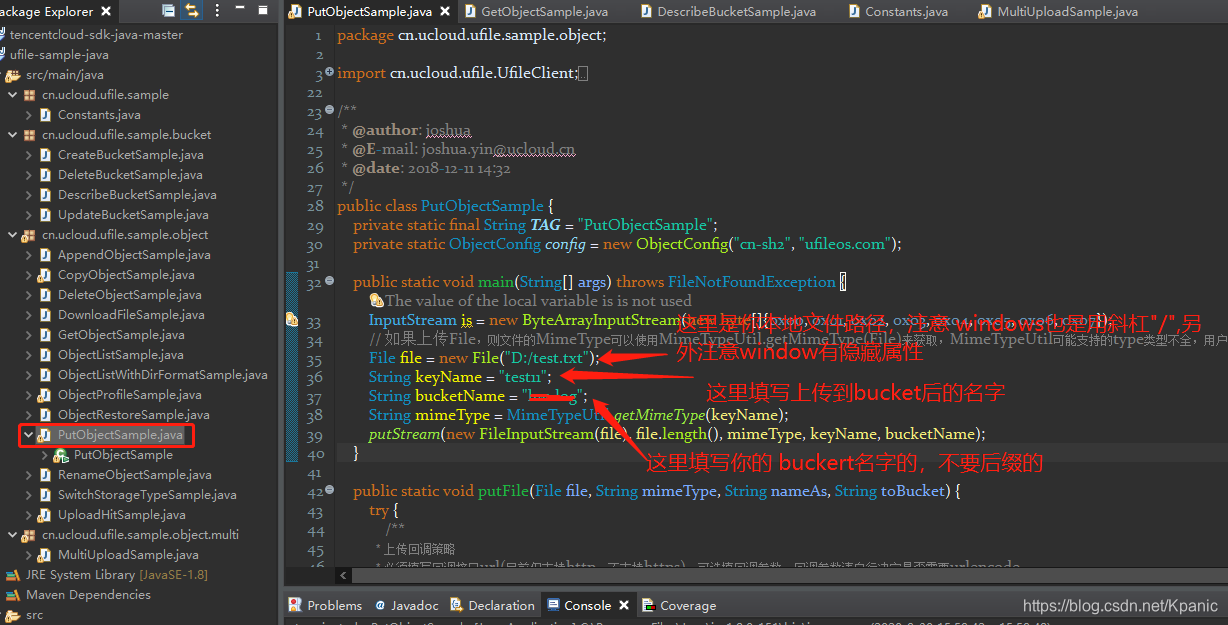Screen dimensions: 1228x625
Task: Click the Java file icon beside ObjectProfileSample.java
Action: tap(45, 395)
